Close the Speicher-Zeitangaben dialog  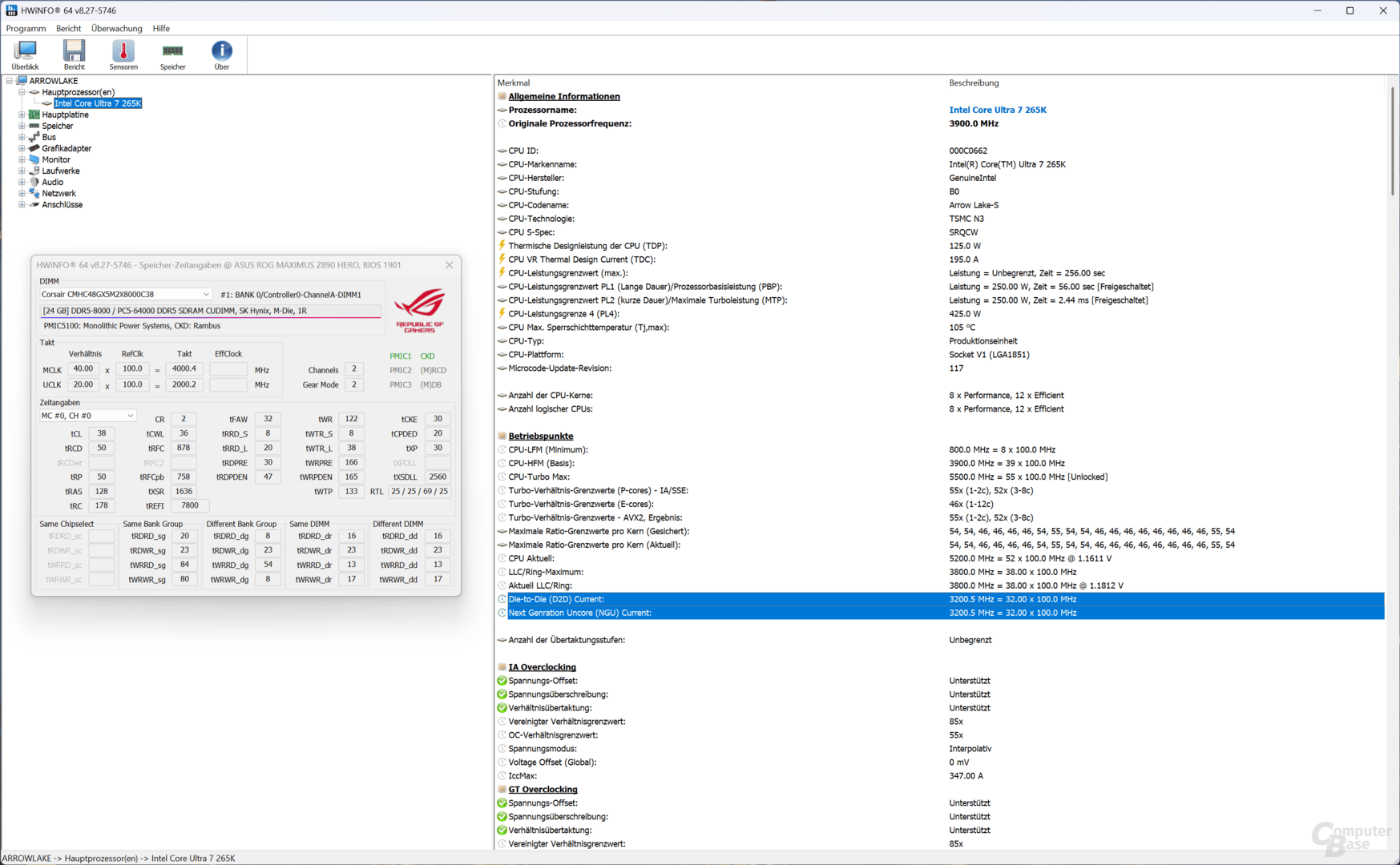pos(450,265)
